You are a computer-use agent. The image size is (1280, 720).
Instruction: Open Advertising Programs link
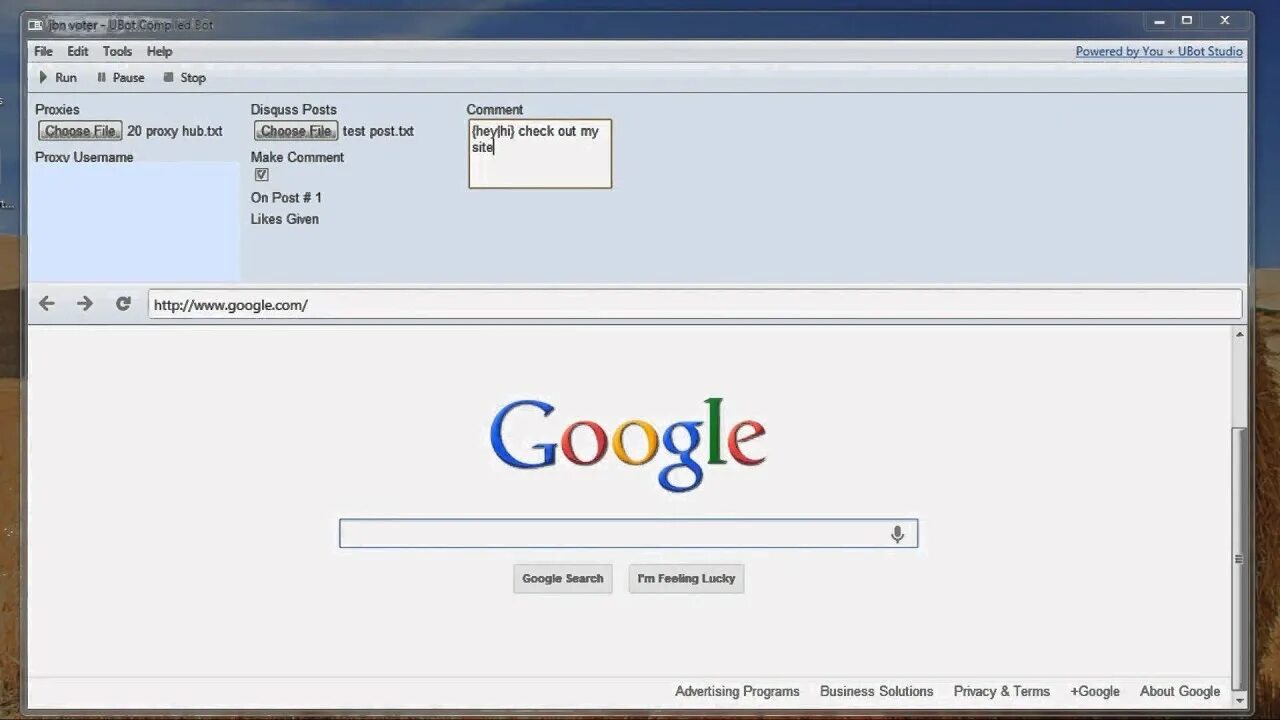click(x=737, y=691)
